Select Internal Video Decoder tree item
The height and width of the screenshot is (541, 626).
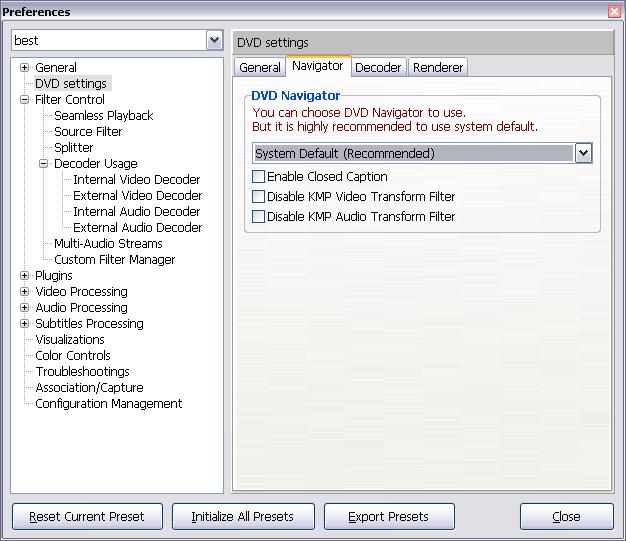[x=136, y=180]
